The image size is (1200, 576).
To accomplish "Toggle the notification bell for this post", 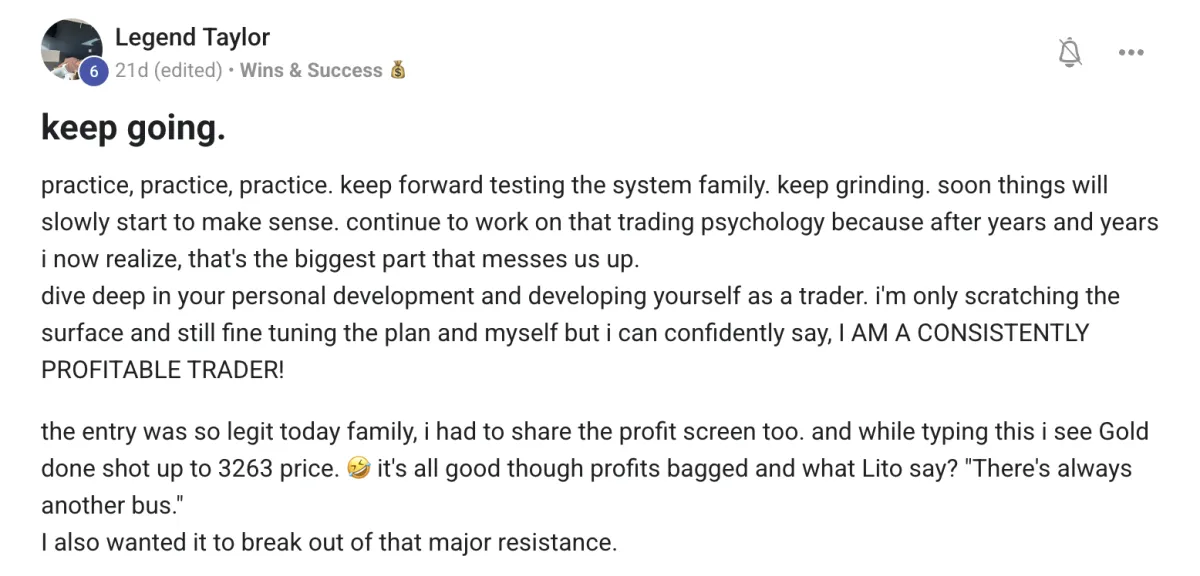I will (x=1070, y=53).
